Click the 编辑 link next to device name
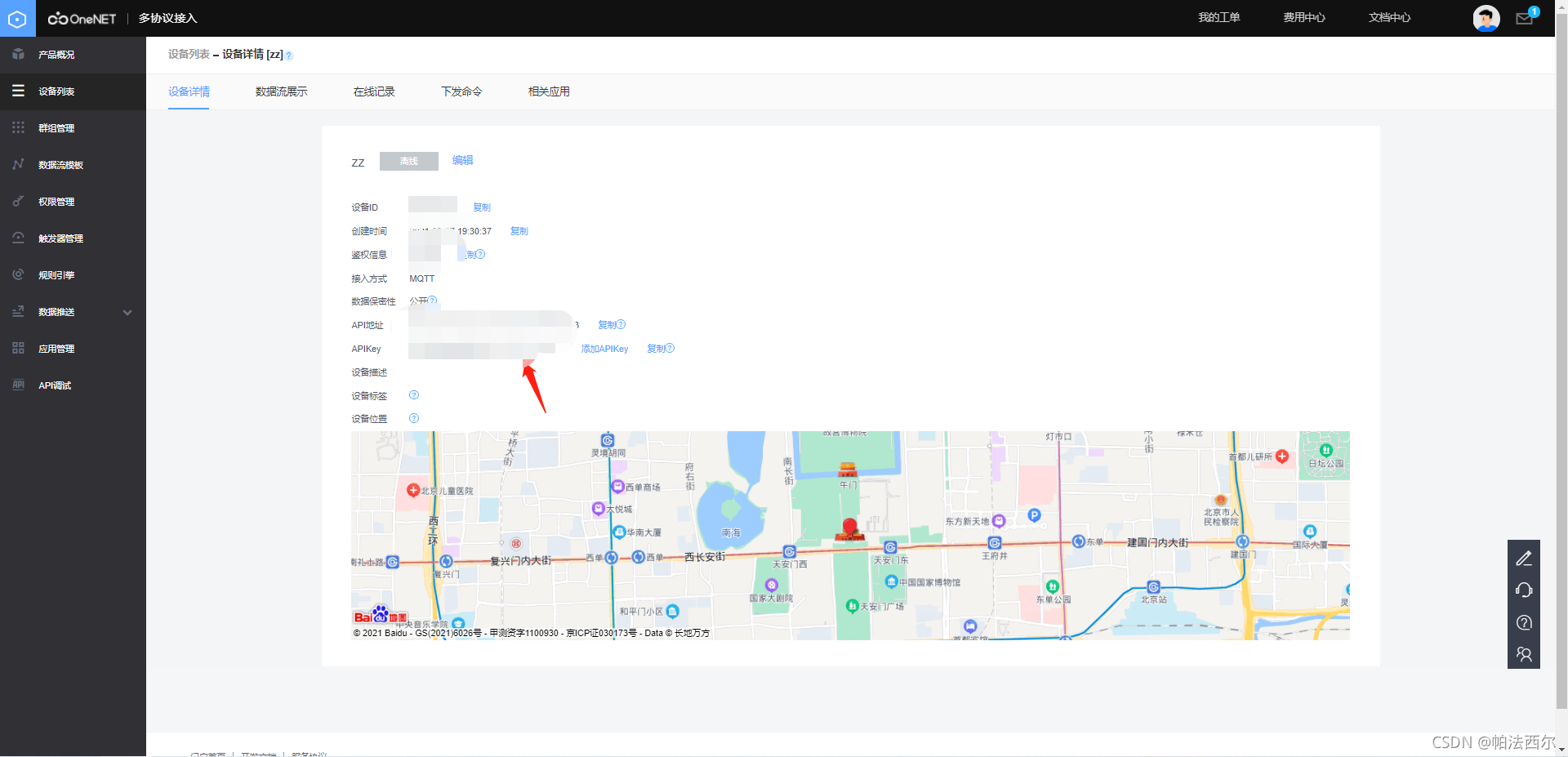Image resolution: width=1568 pixels, height=757 pixels. (x=463, y=160)
